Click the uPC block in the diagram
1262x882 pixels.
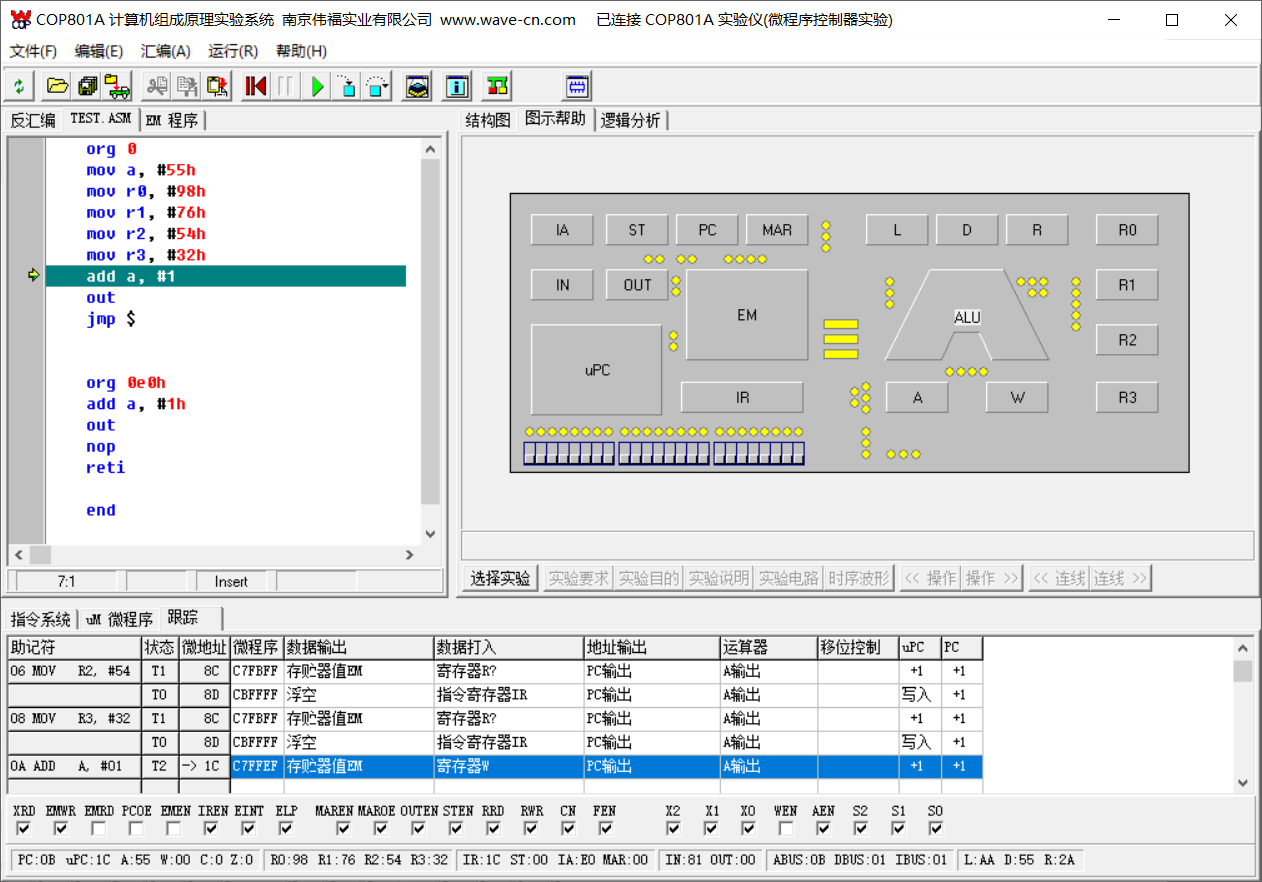597,370
